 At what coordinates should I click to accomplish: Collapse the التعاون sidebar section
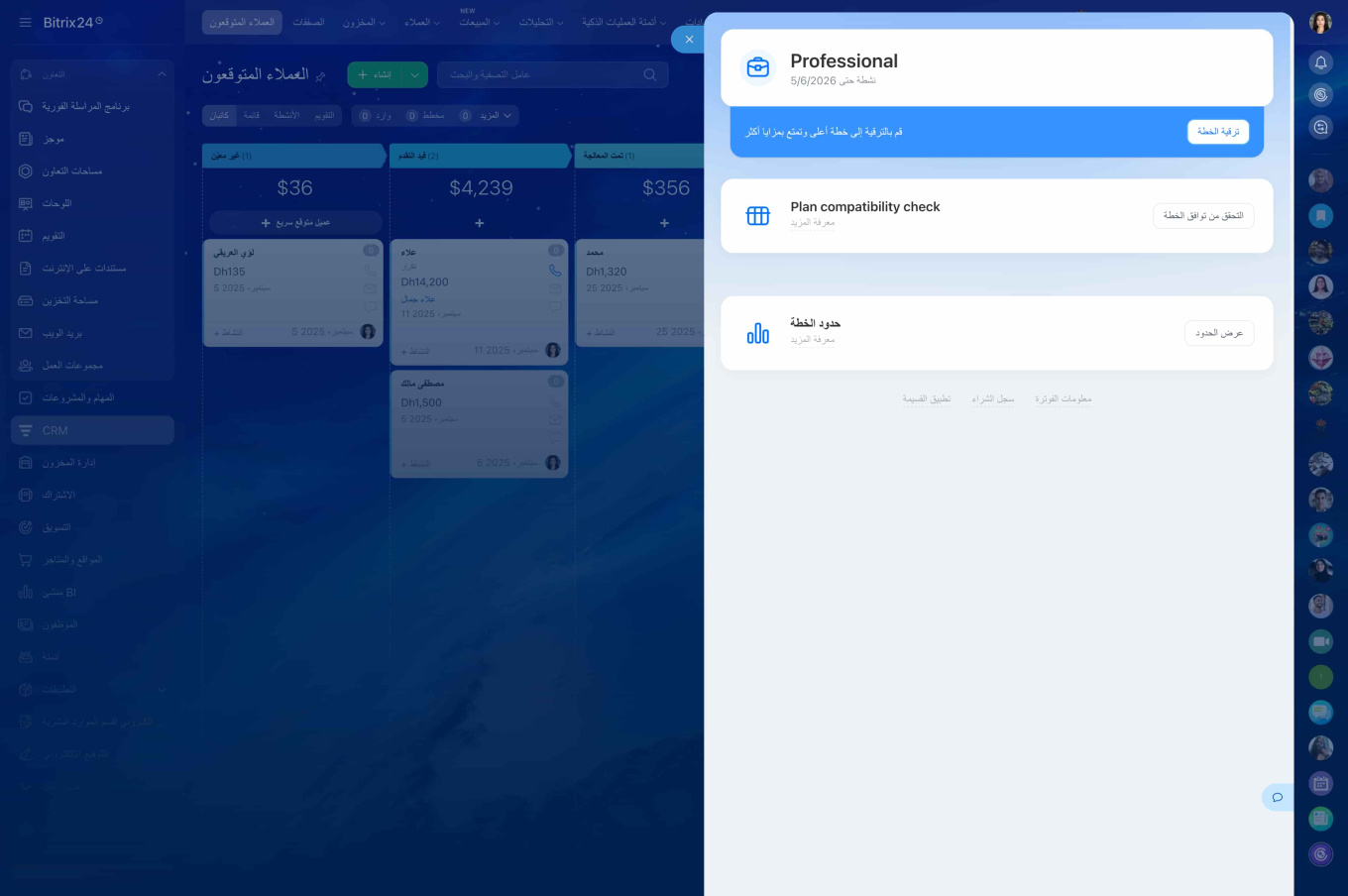pos(162,74)
